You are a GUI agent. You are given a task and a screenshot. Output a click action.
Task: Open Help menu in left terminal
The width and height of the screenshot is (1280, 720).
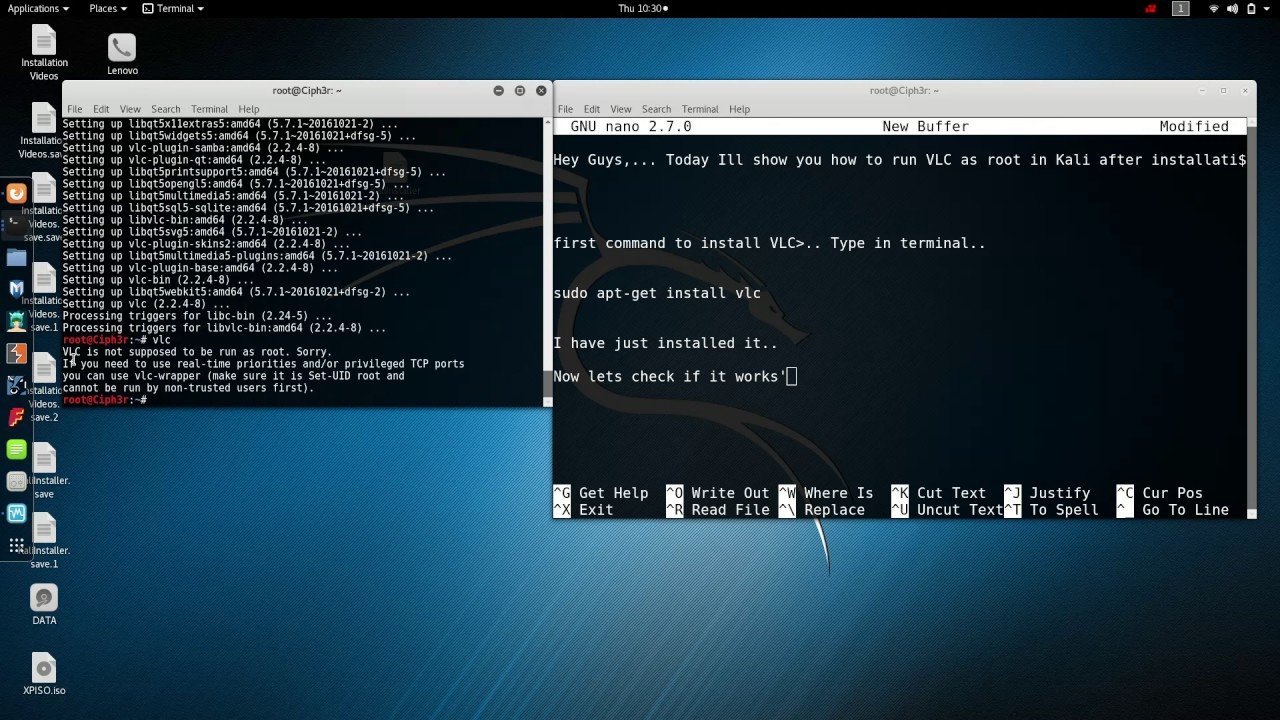(249, 109)
